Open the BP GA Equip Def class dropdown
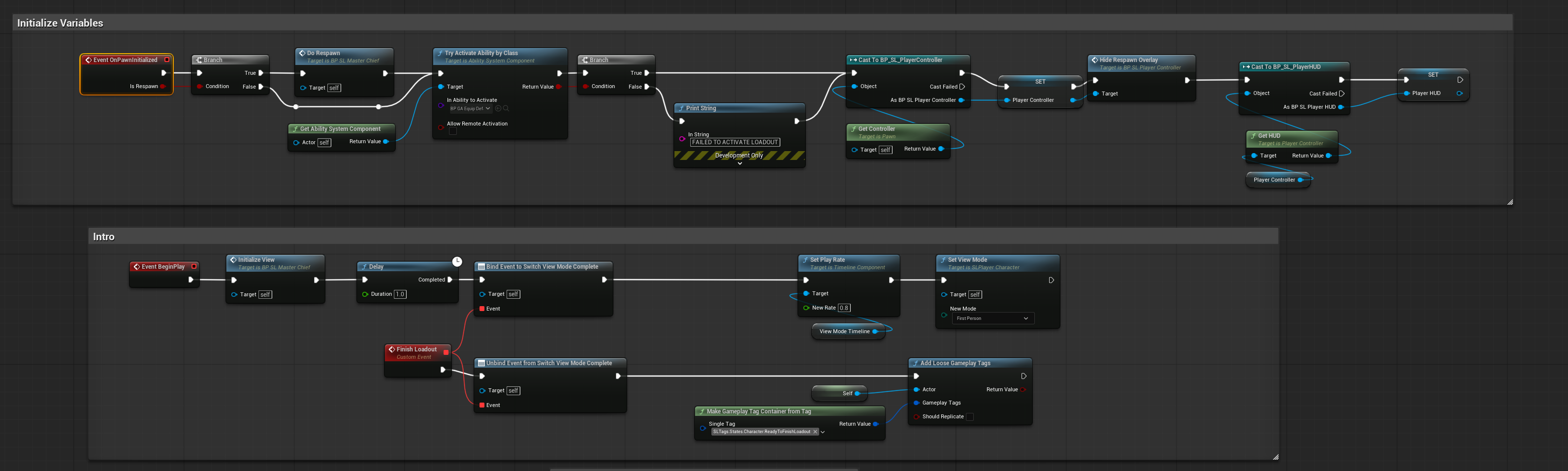 point(470,108)
